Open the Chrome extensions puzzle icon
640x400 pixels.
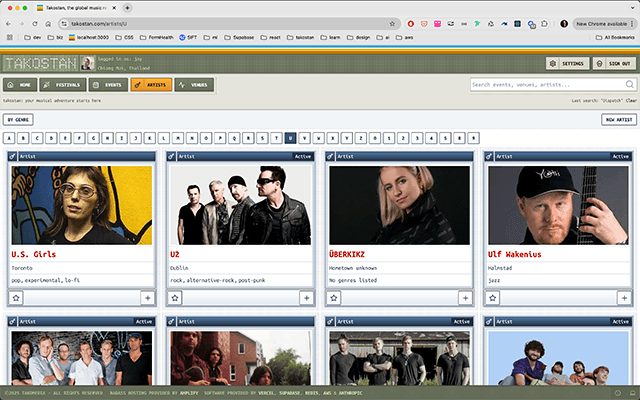pyautogui.click(x=544, y=24)
